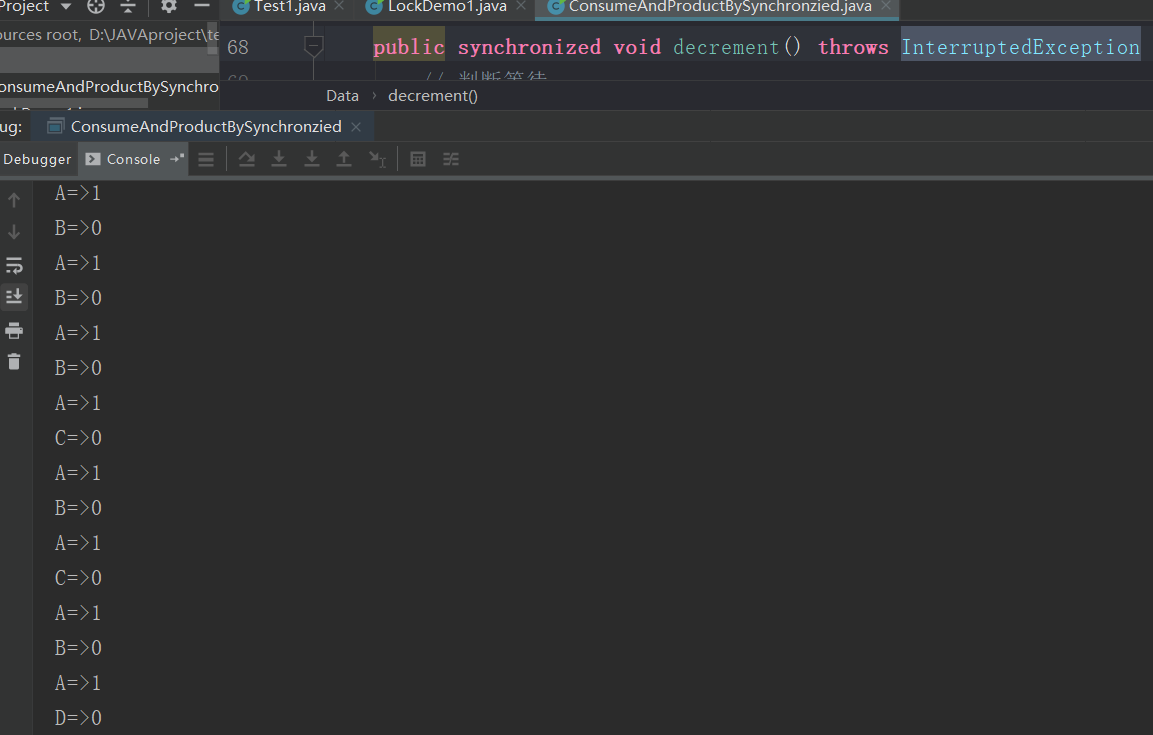Click line number 68 in the gutter

[x=238, y=48]
